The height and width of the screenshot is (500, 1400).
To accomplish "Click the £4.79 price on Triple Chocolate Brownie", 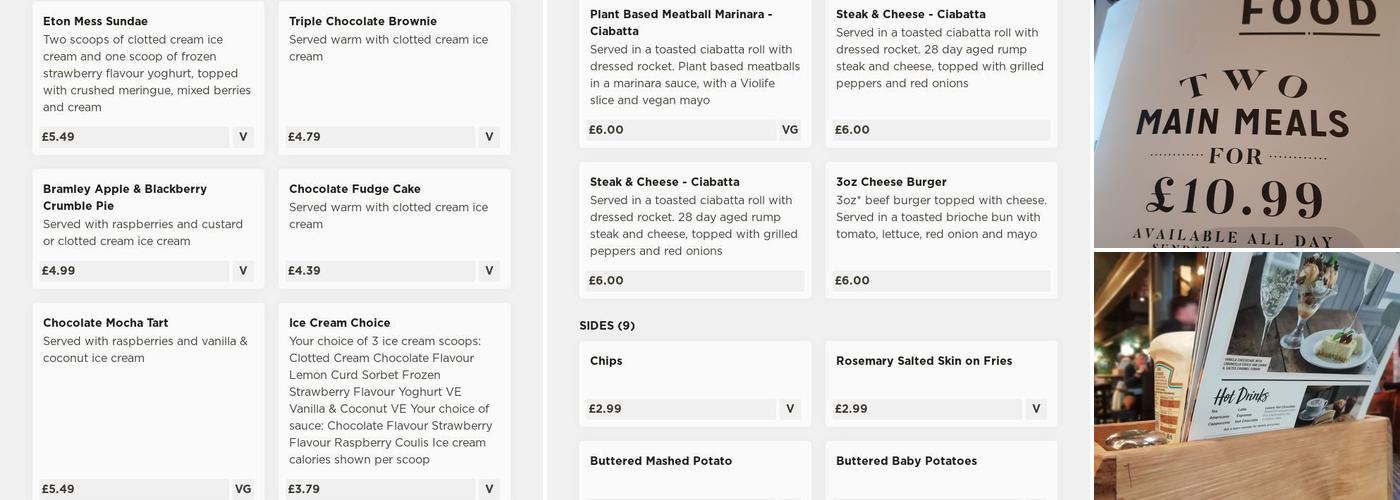I will (304, 137).
